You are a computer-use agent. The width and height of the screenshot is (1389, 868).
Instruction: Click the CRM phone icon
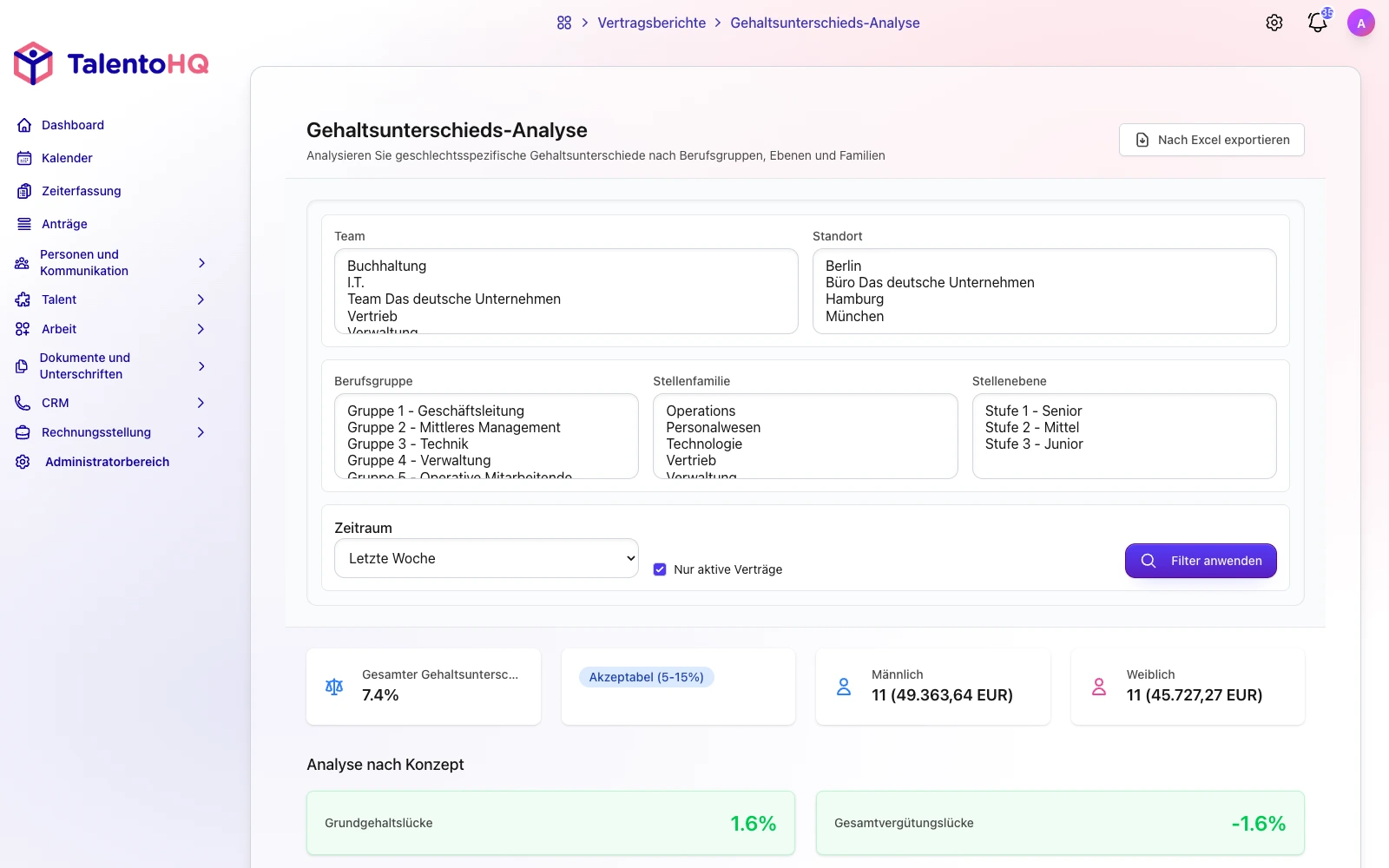[23, 403]
